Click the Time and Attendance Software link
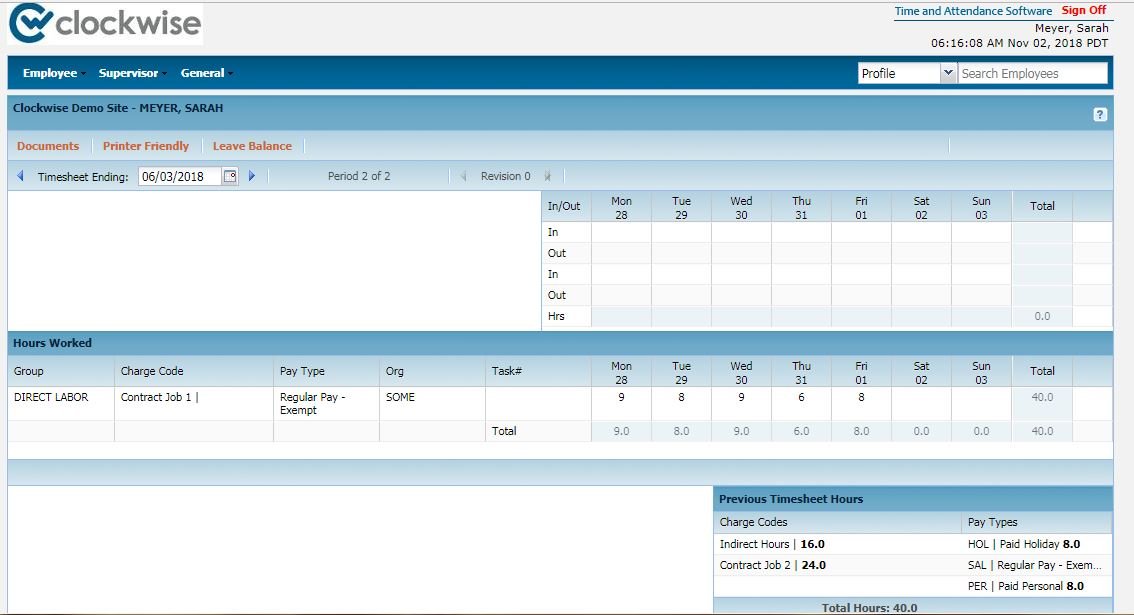Screen dimensions: 1134x615 [x=973, y=11]
